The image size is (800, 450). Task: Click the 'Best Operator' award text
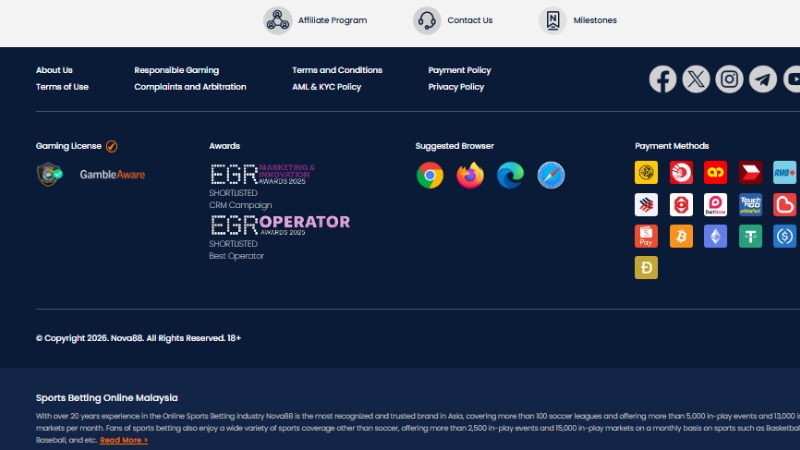coord(236,256)
